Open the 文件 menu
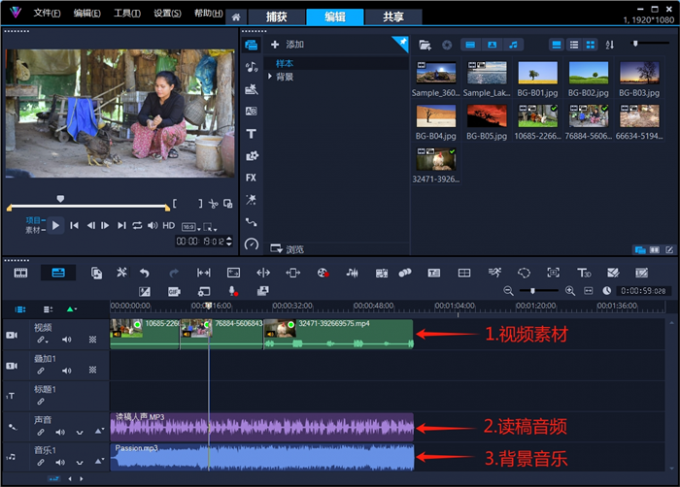Viewport: 680px width, 487px height. point(47,13)
